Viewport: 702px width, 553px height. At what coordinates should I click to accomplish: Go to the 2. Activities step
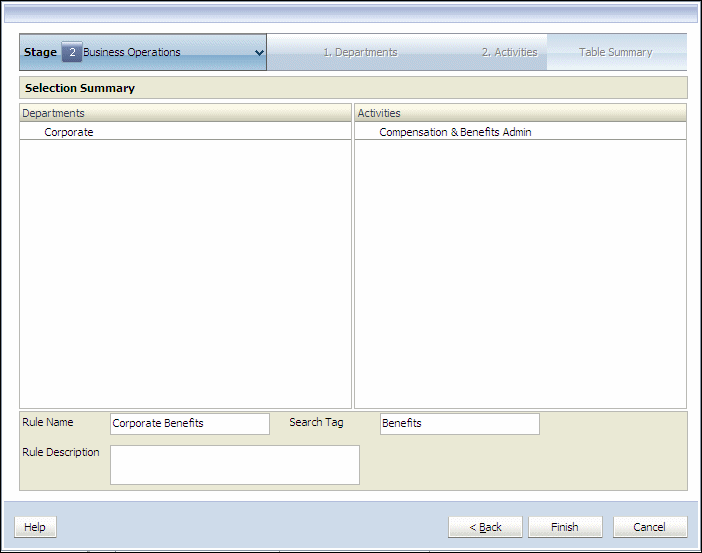click(x=509, y=52)
